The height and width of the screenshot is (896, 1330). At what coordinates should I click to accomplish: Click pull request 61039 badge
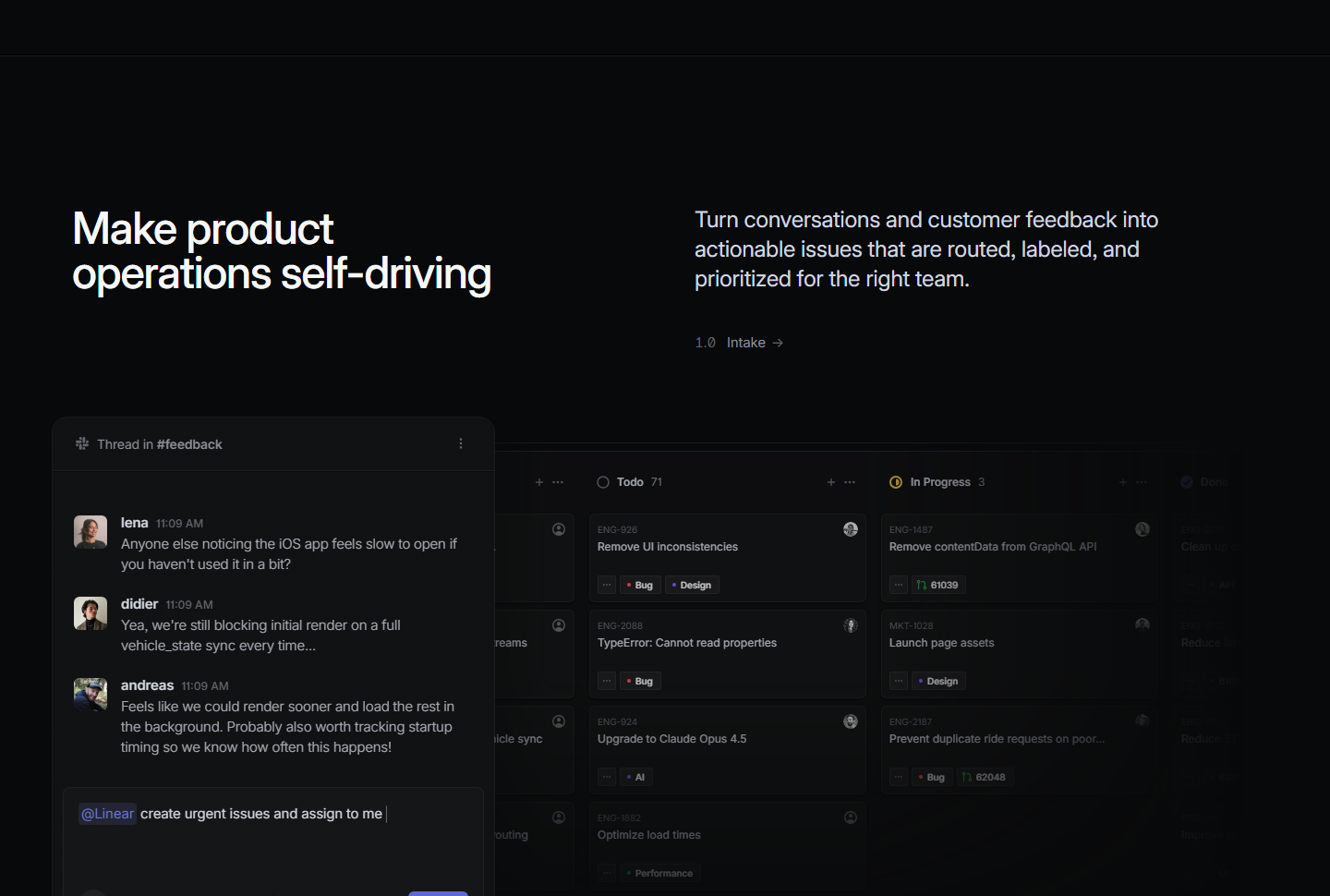coord(937,585)
